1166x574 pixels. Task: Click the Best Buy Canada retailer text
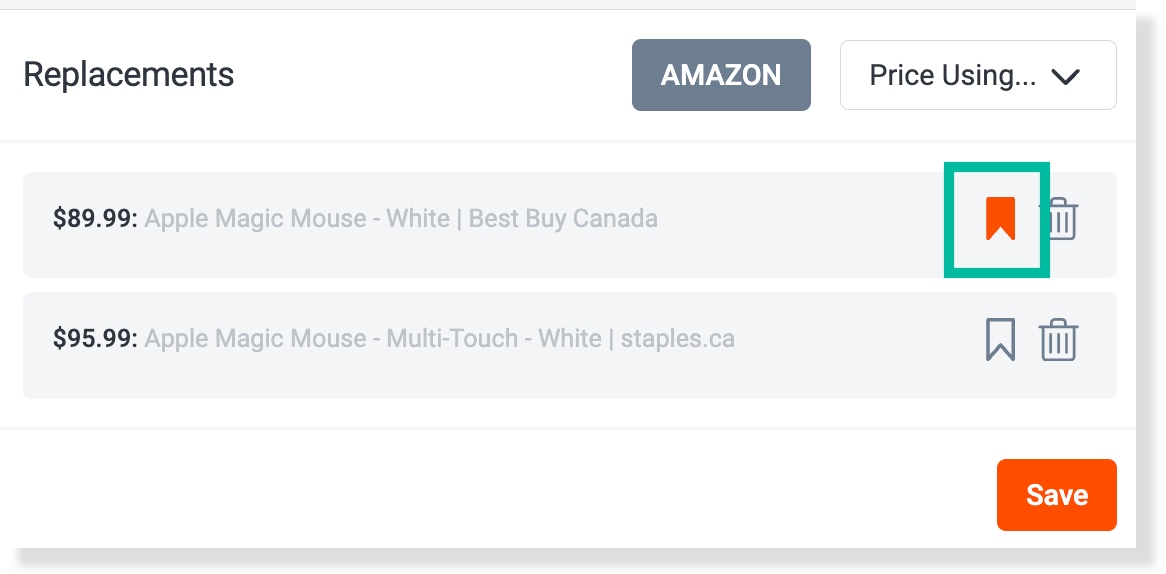coord(563,218)
